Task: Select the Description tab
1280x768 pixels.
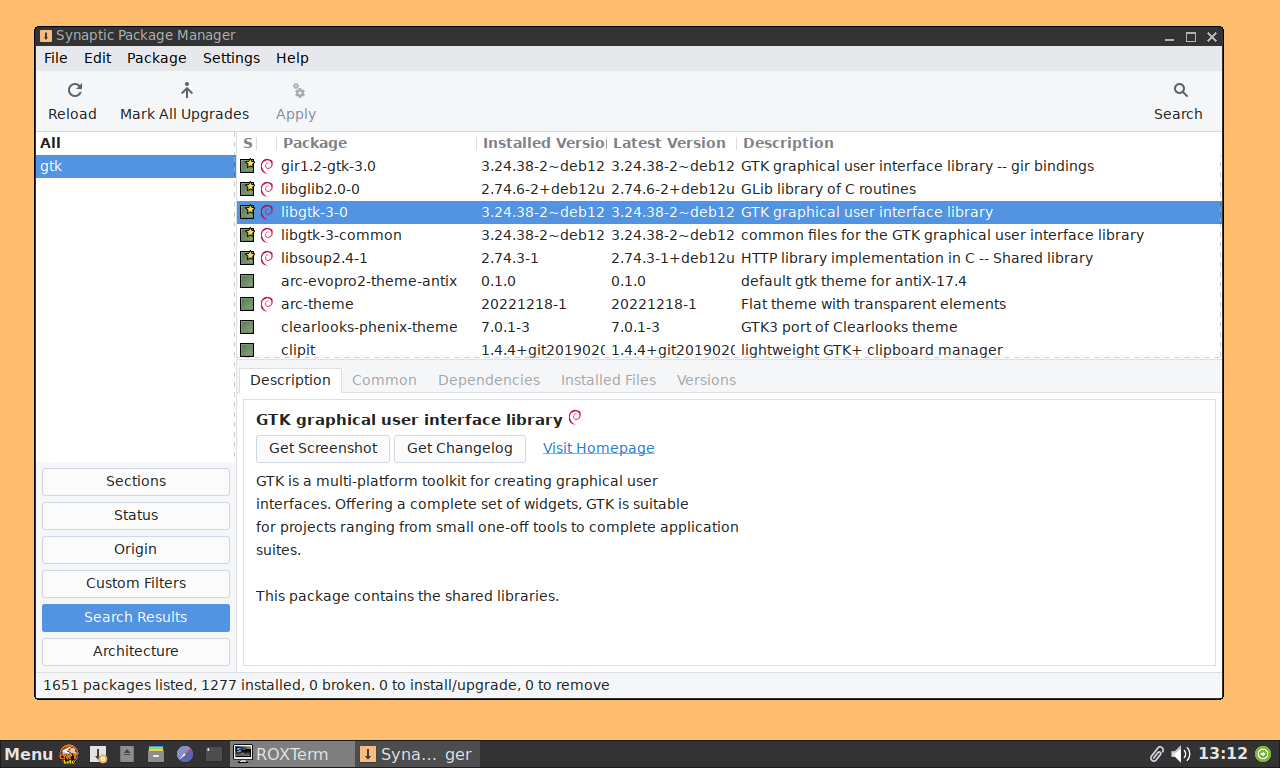Action: pos(290,380)
